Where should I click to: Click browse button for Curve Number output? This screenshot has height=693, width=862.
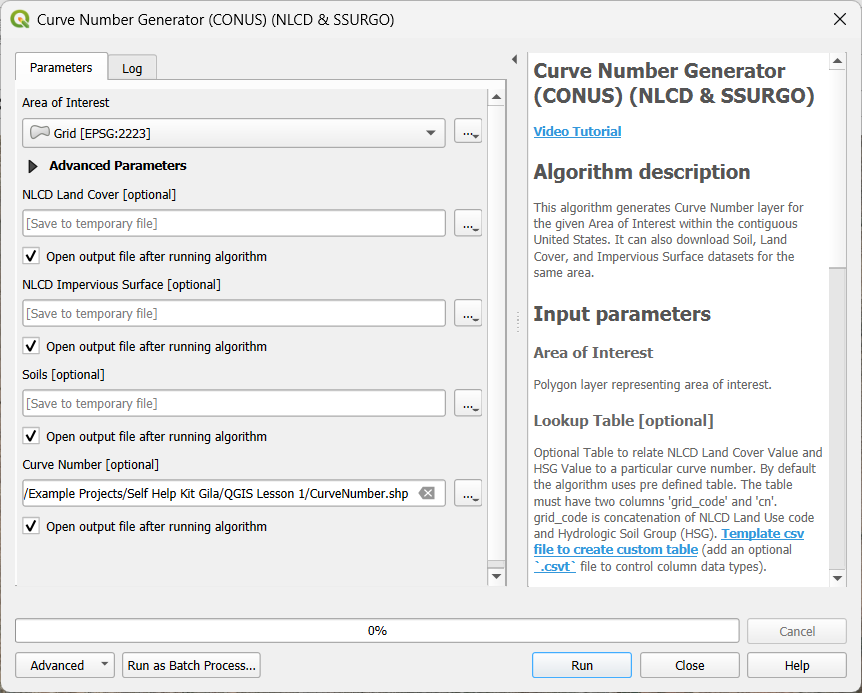(x=467, y=493)
